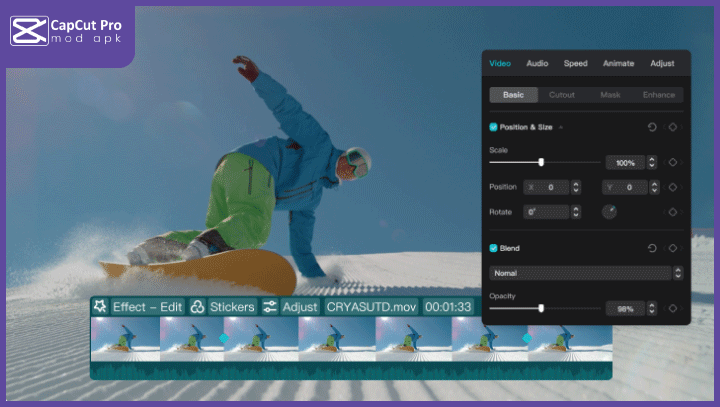Open the Animate tab
Viewport: 720px width, 407px height.
(x=618, y=64)
